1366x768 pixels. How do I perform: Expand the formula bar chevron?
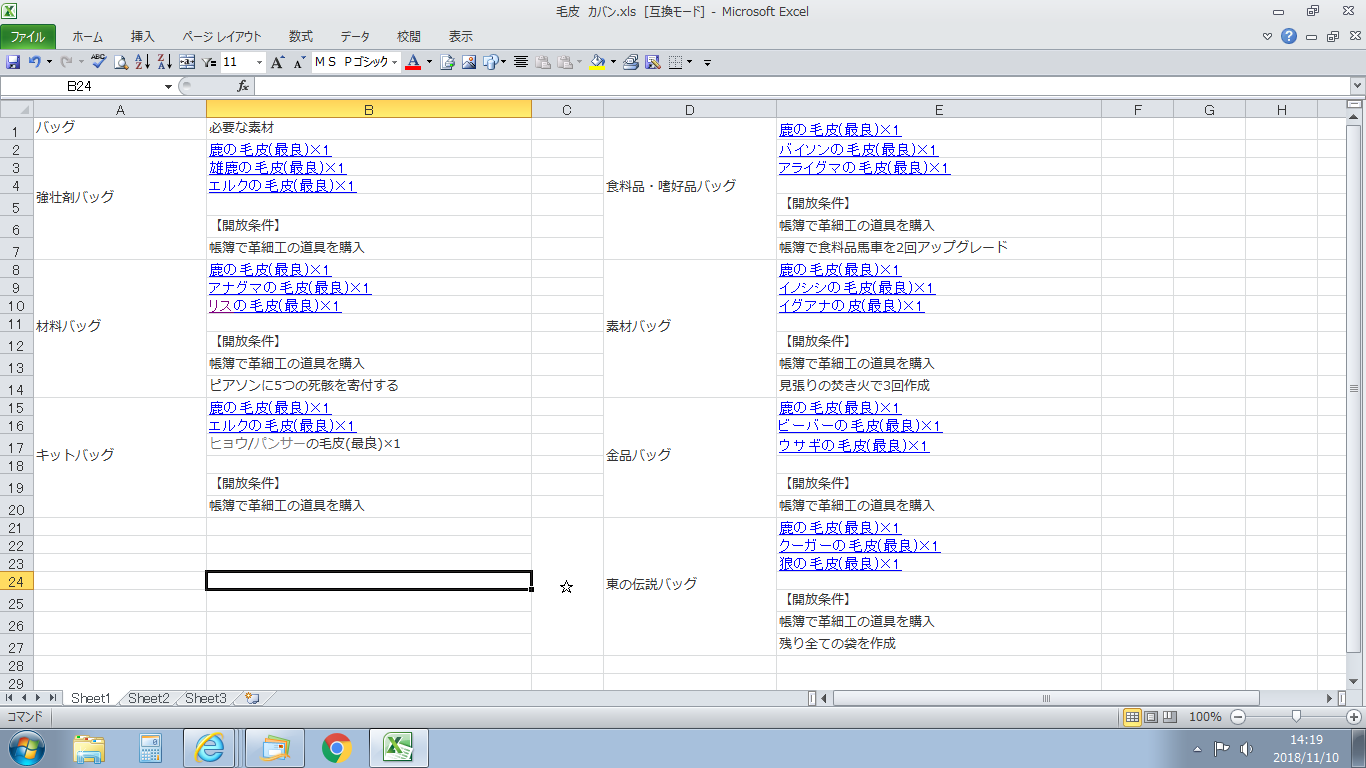coord(1355,87)
